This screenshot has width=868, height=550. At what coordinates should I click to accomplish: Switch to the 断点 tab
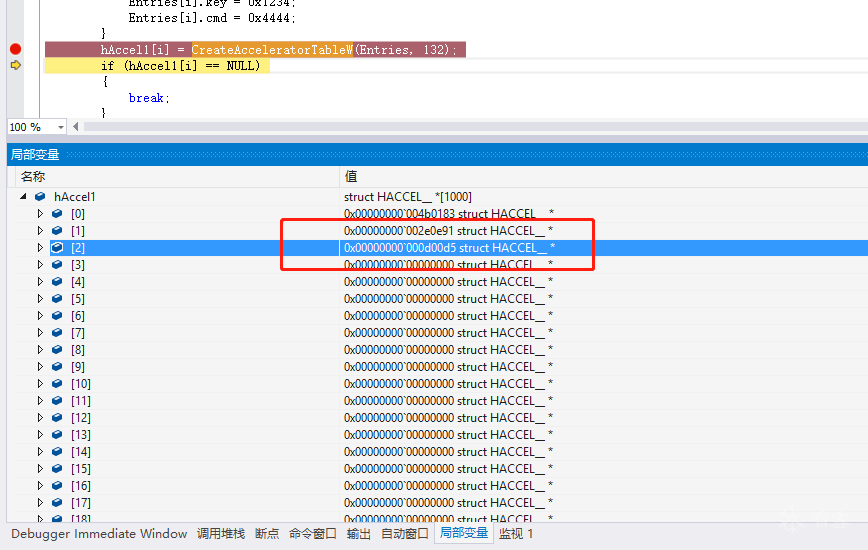click(x=267, y=534)
